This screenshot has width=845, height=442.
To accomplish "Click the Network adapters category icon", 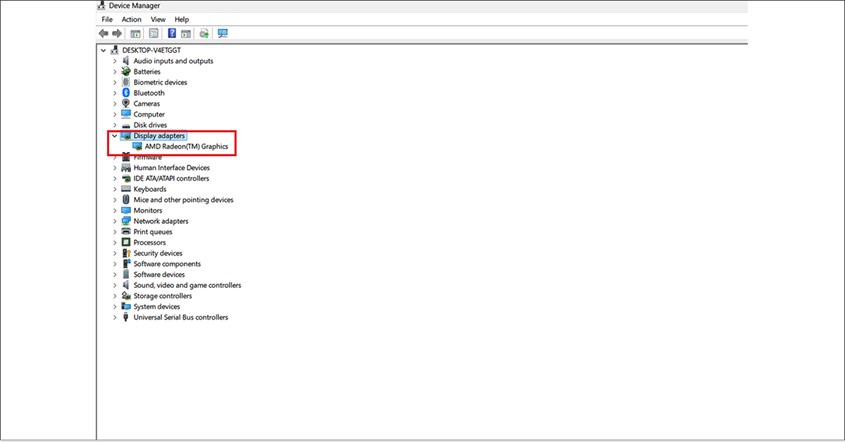I will pos(126,221).
